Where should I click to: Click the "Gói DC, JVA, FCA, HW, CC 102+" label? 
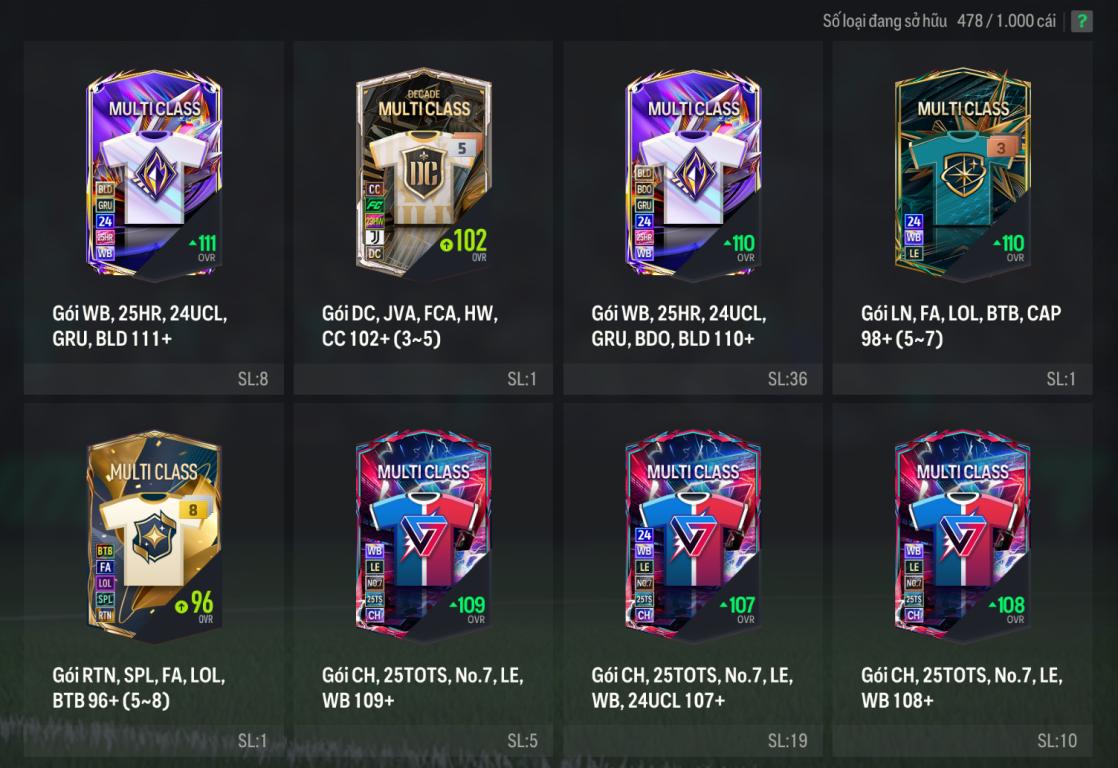(x=410, y=326)
